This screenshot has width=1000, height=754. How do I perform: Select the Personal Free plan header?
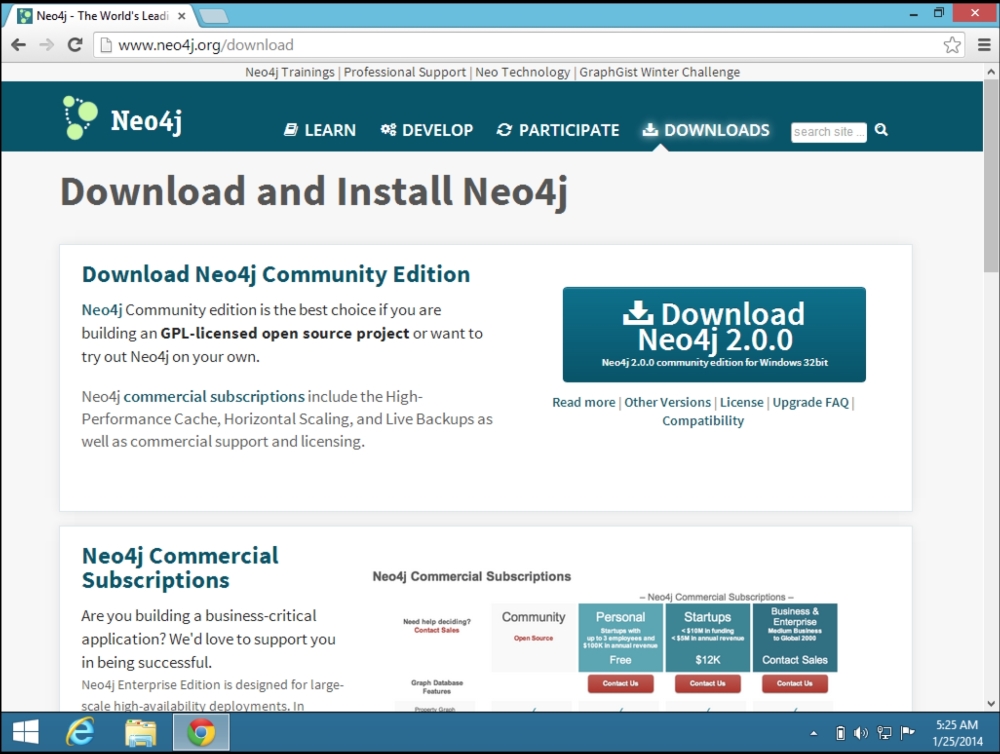tap(621, 637)
